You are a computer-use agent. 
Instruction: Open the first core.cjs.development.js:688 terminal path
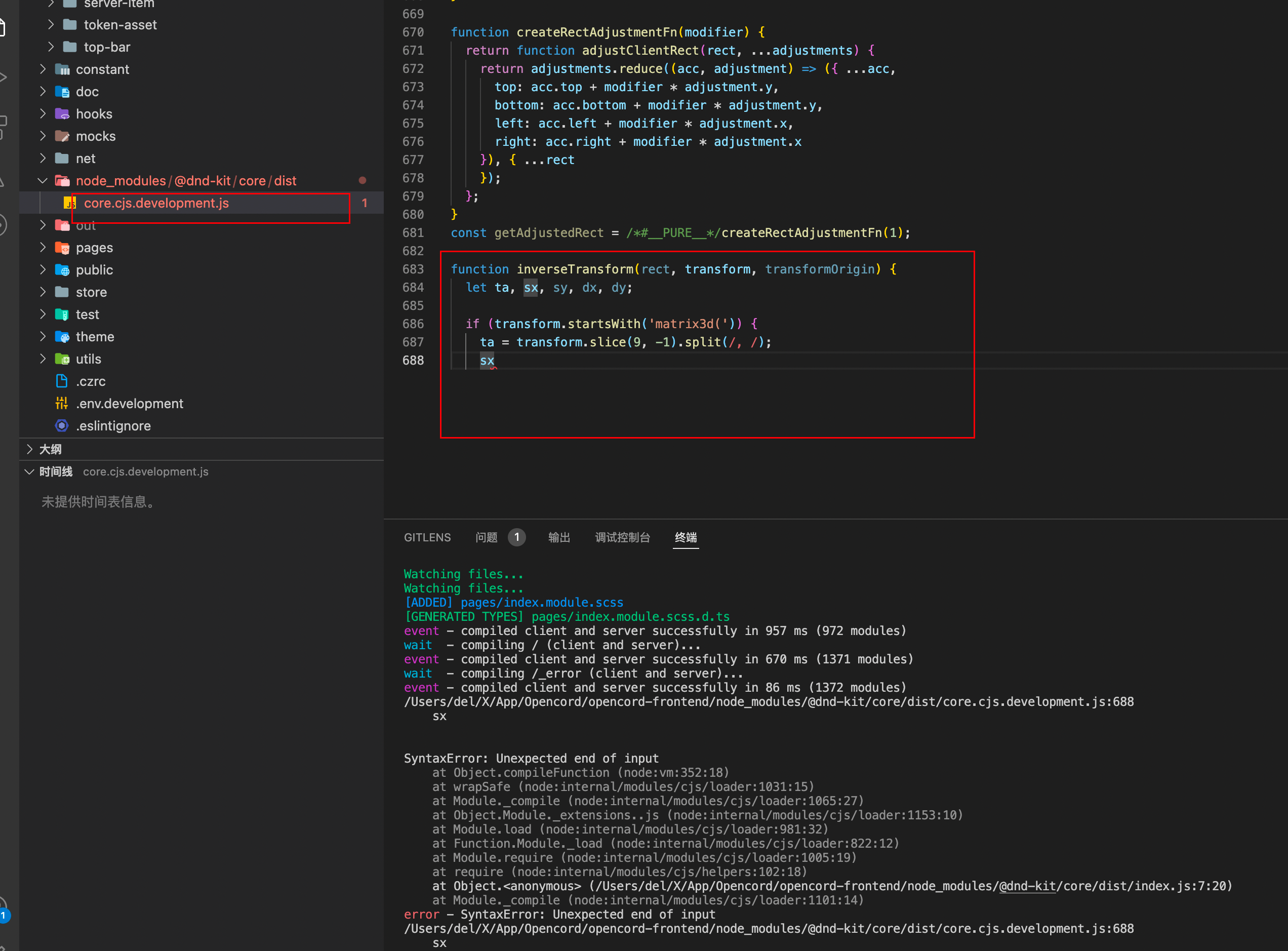[x=769, y=702]
